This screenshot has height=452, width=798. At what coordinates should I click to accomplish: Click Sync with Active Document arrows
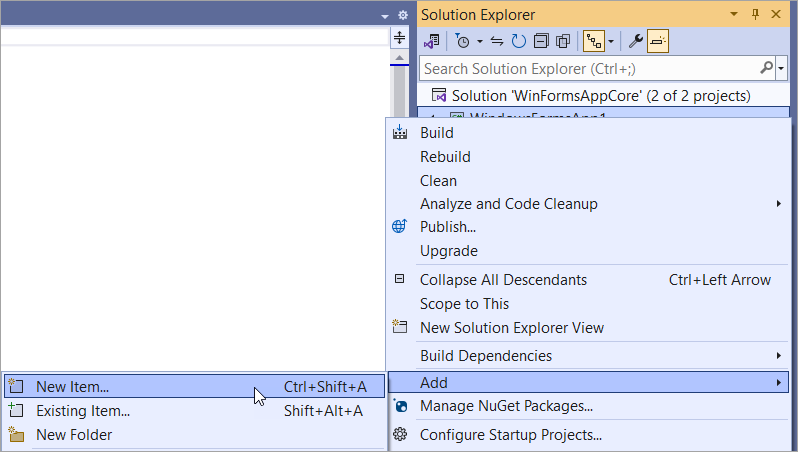497,41
